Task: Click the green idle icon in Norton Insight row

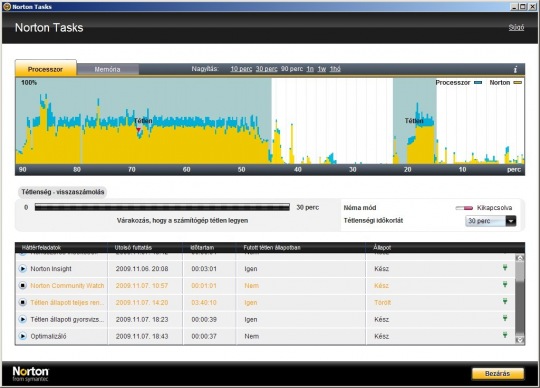Action: [x=505, y=268]
